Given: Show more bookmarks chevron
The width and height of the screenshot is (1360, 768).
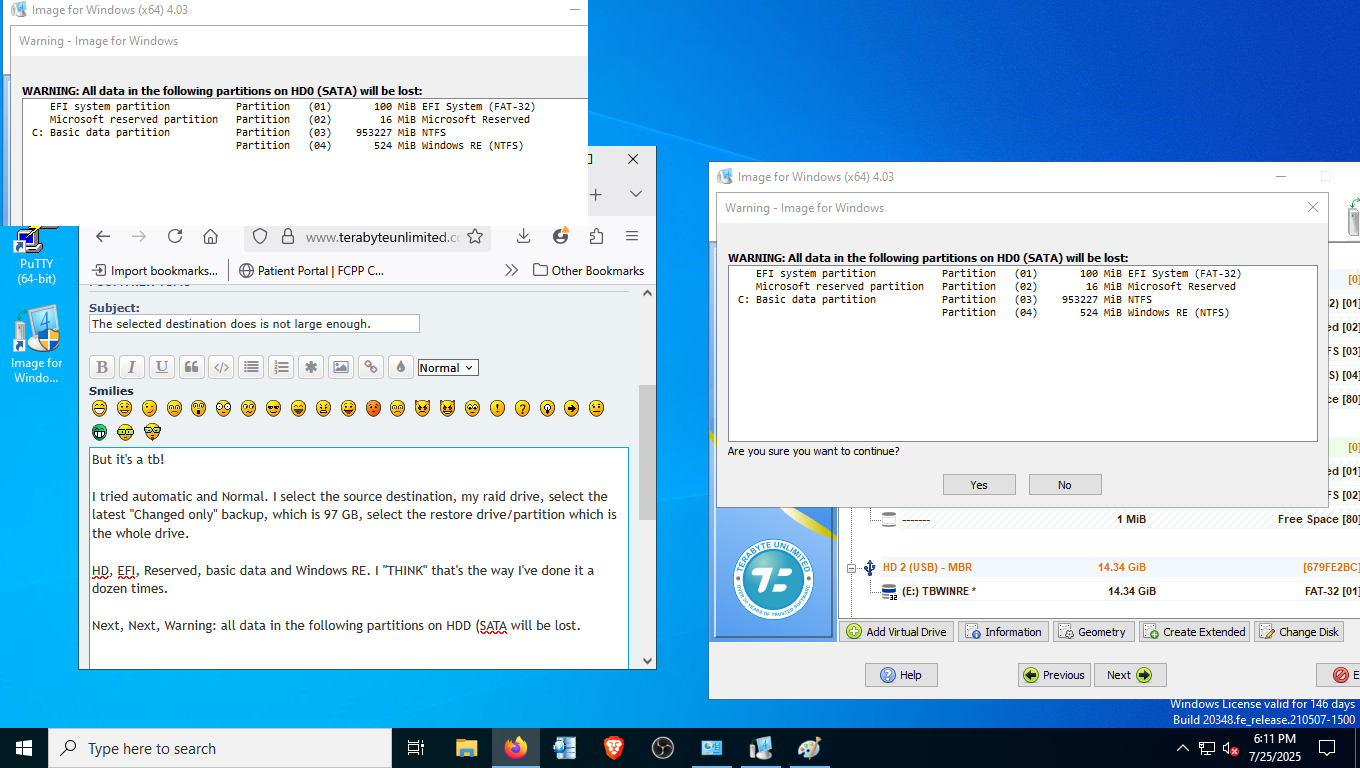Looking at the screenshot, I should [x=511, y=270].
